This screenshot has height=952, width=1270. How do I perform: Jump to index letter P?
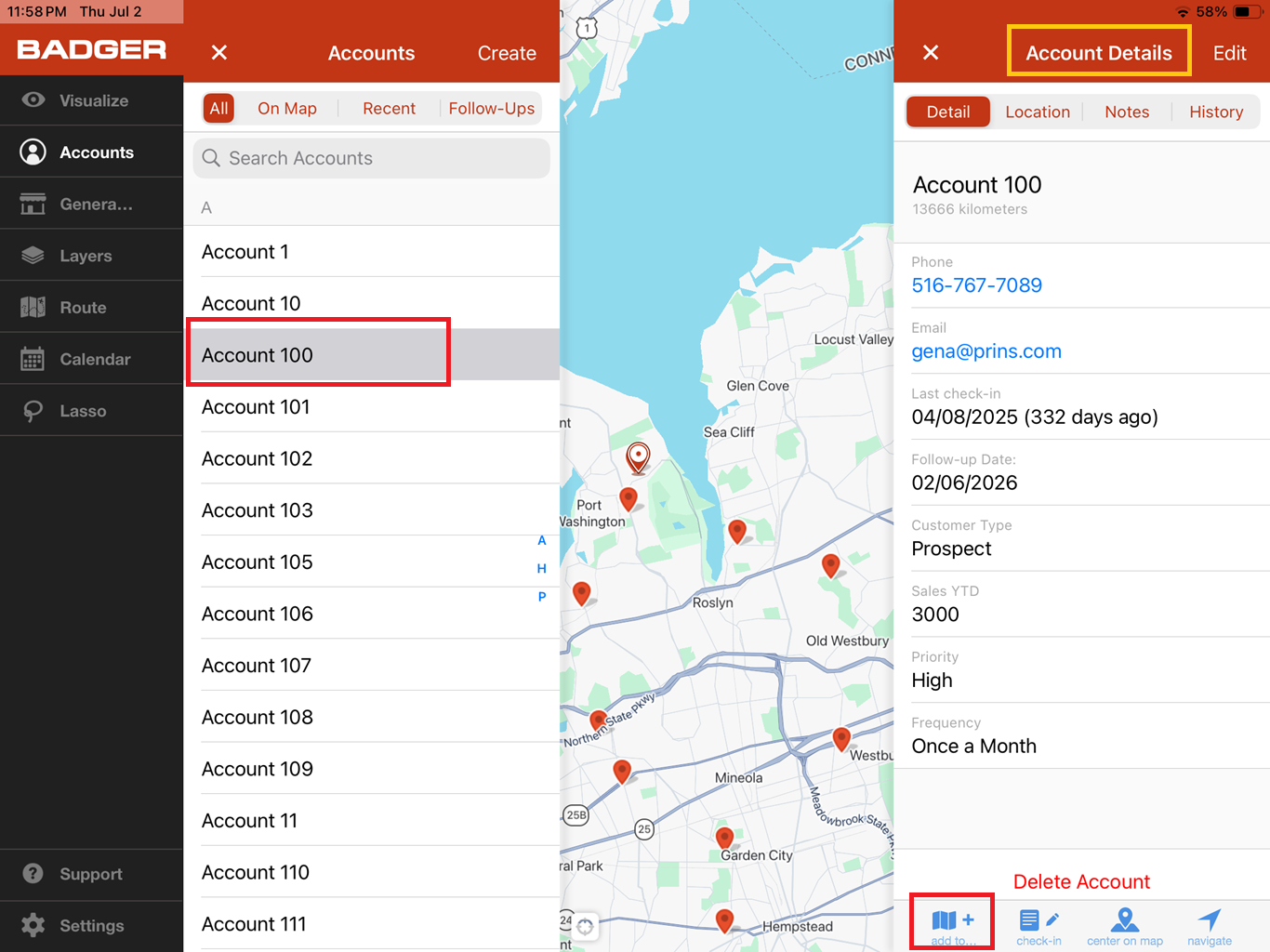(542, 597)
